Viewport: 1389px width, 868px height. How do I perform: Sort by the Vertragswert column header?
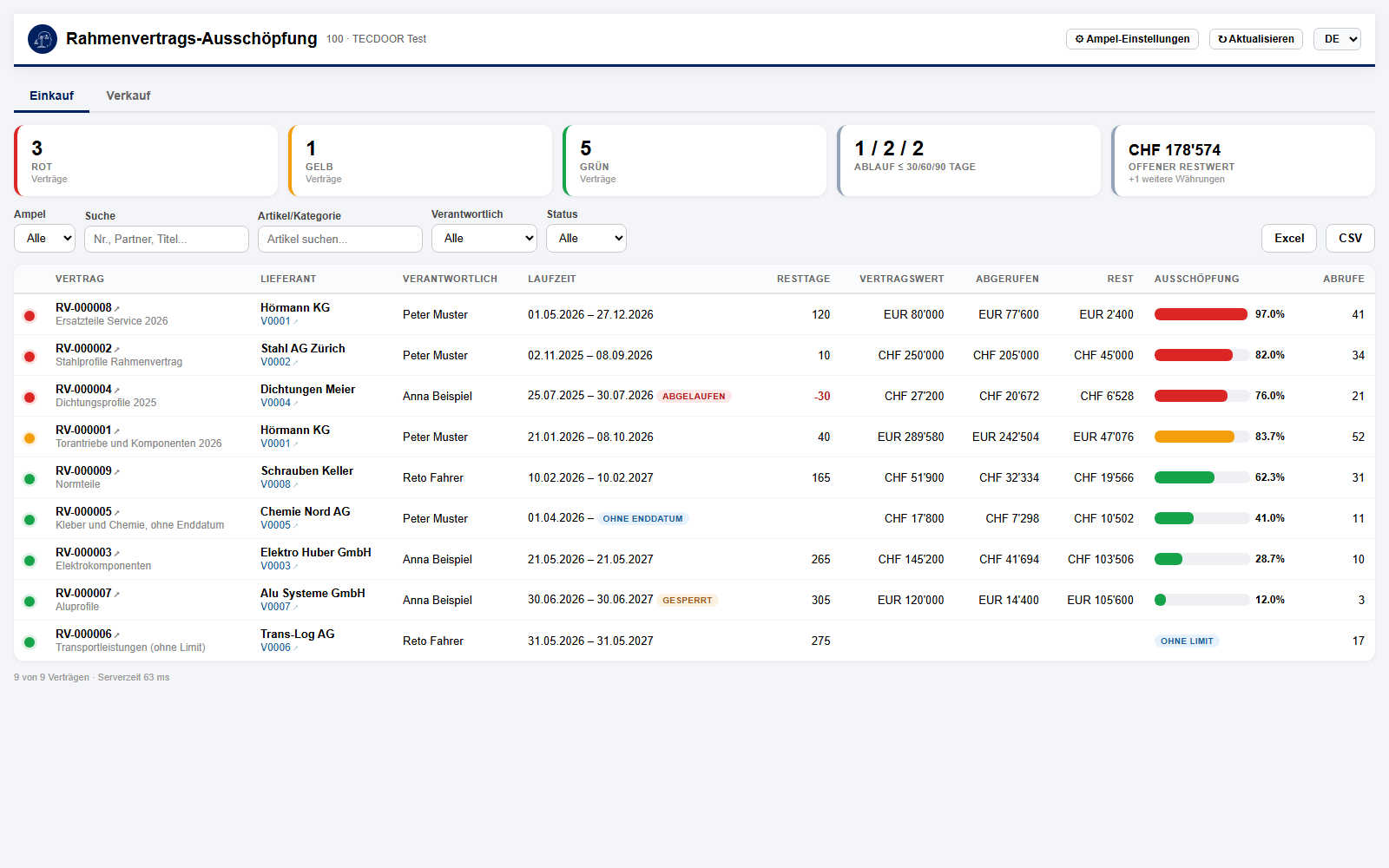tap(901, 279)
